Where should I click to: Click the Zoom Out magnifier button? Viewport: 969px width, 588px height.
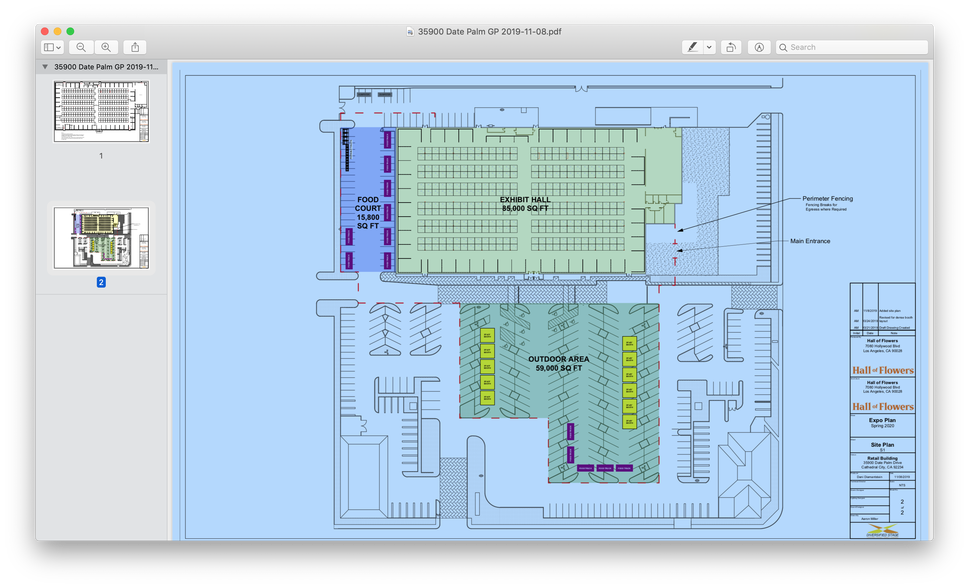80,47
